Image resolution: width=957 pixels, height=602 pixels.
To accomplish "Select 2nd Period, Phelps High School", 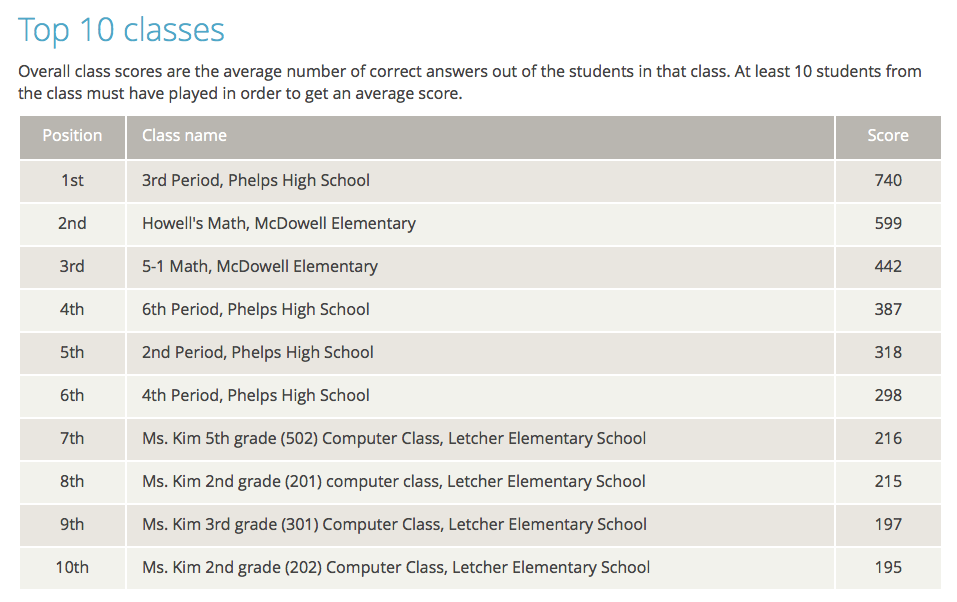I will [258, 353].
